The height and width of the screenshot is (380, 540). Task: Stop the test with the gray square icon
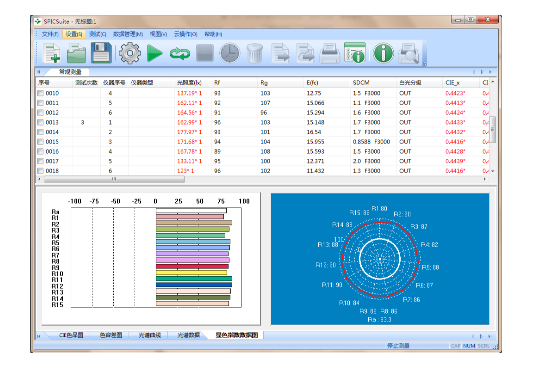coord(205,53)
